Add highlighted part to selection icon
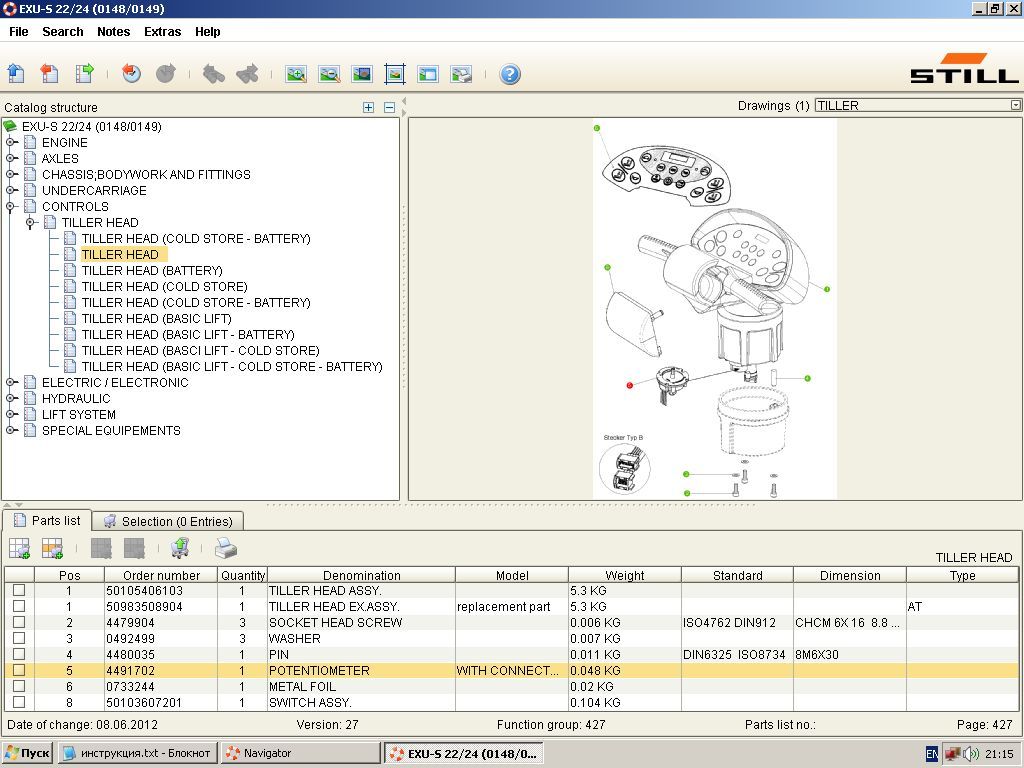 (x=52, y=548)
